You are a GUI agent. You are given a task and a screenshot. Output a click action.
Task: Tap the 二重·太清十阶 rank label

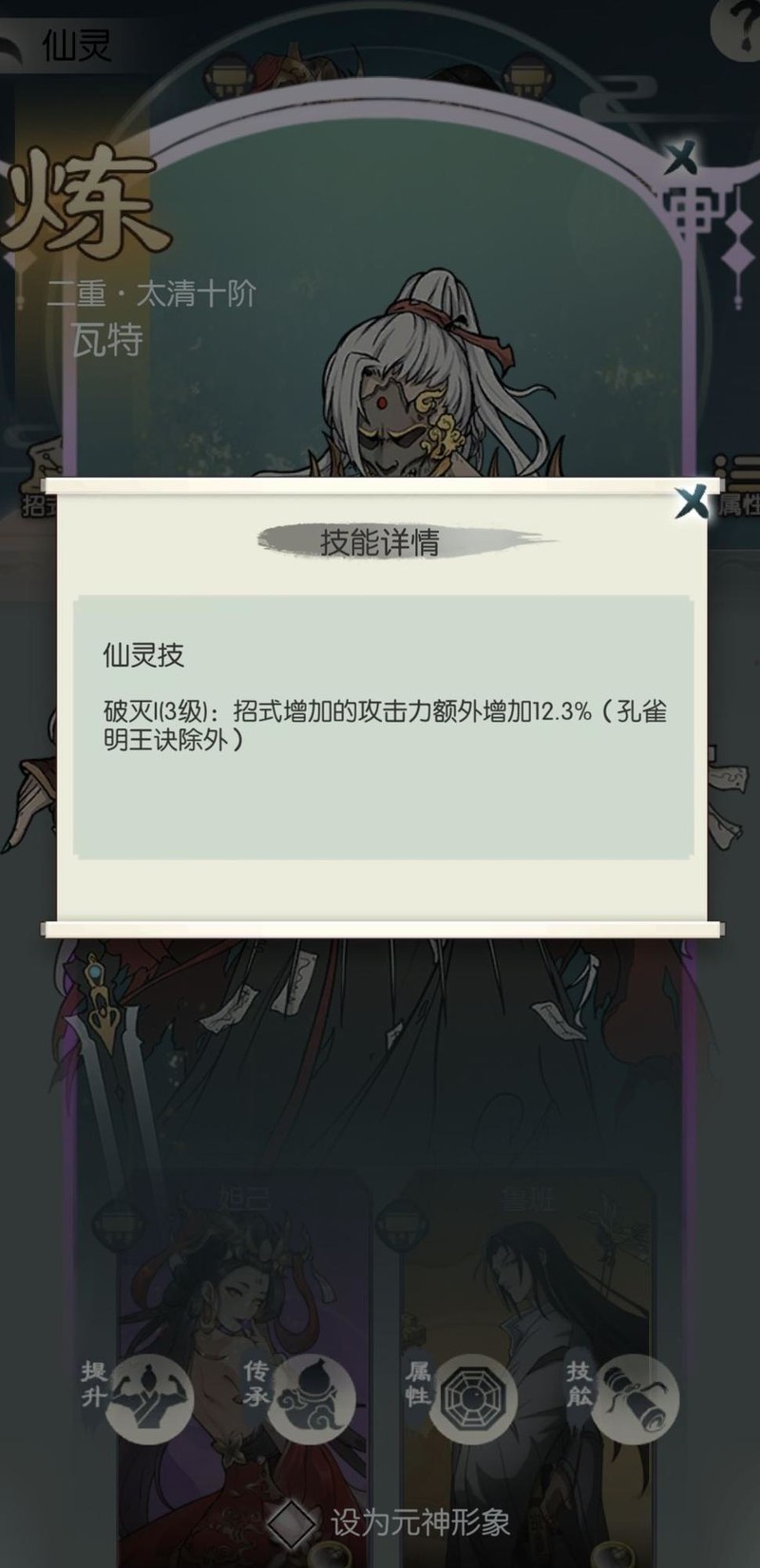[152, 293]
